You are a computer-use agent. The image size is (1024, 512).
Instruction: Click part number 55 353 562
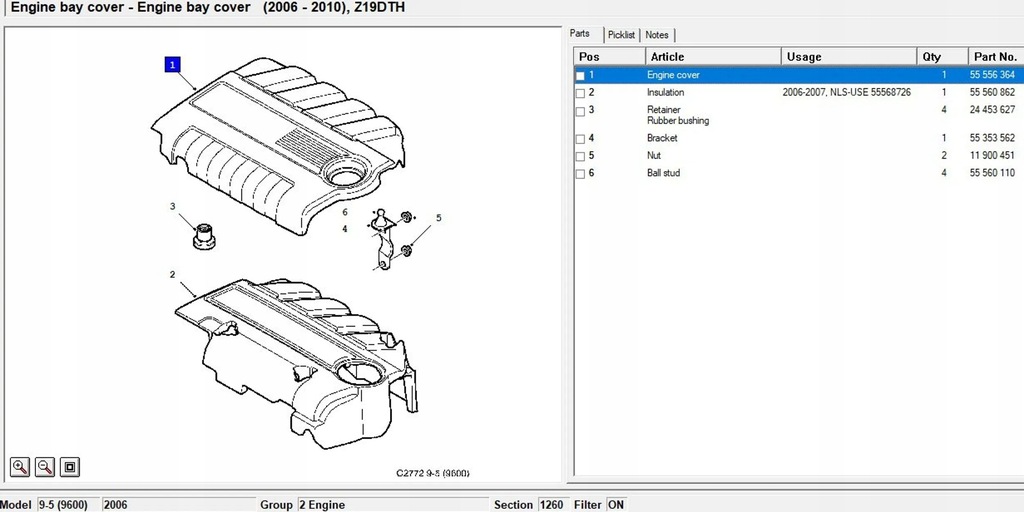(992, 138)
